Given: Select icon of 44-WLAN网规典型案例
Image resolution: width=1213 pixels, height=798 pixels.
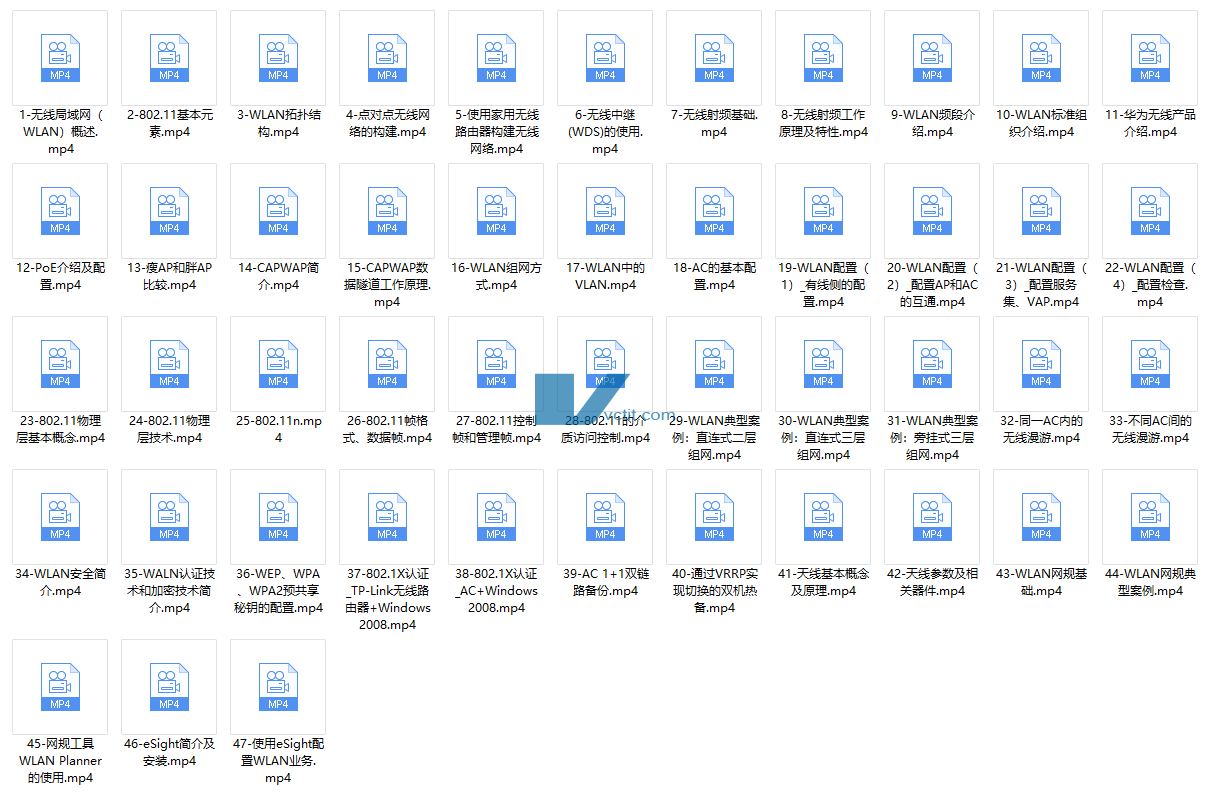Looking at the screenshot, I should click(1150, 517).
